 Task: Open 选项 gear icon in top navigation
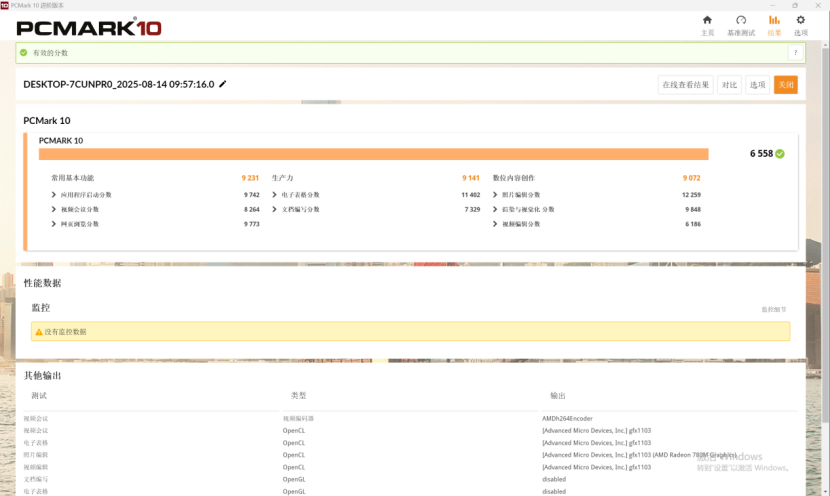(x=800, y=20)
